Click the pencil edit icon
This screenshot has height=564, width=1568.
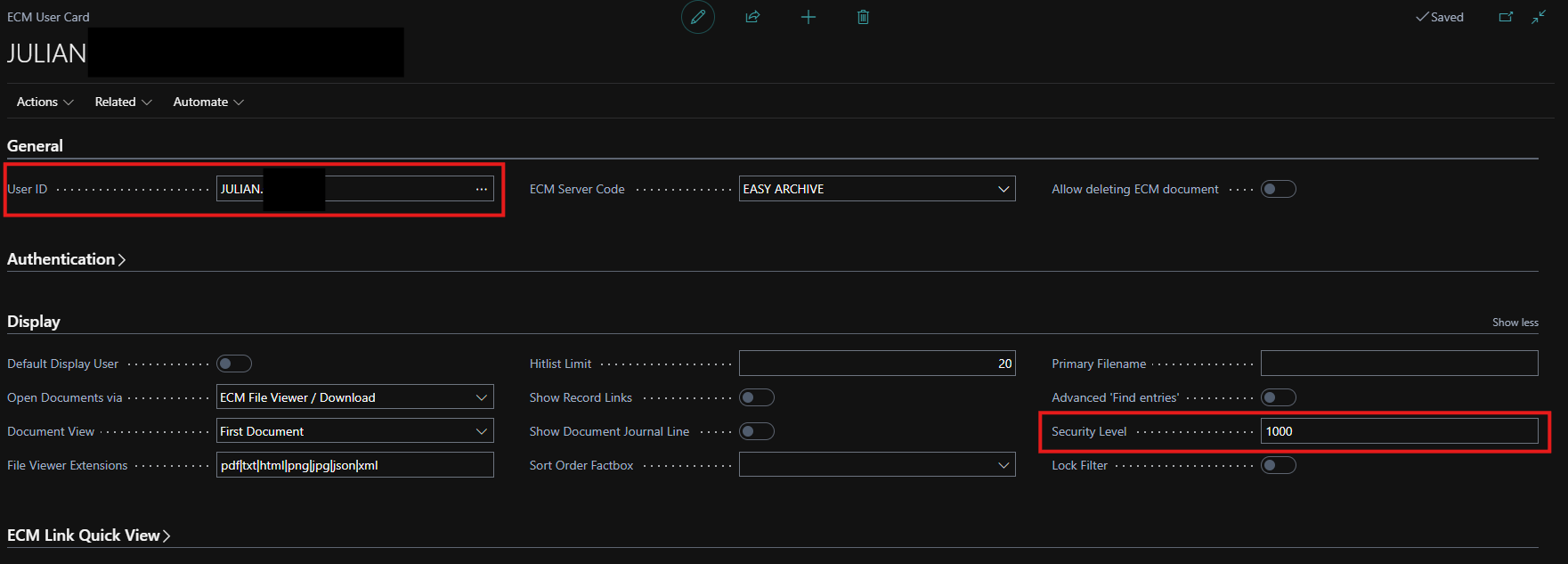[x=698, y=17]
